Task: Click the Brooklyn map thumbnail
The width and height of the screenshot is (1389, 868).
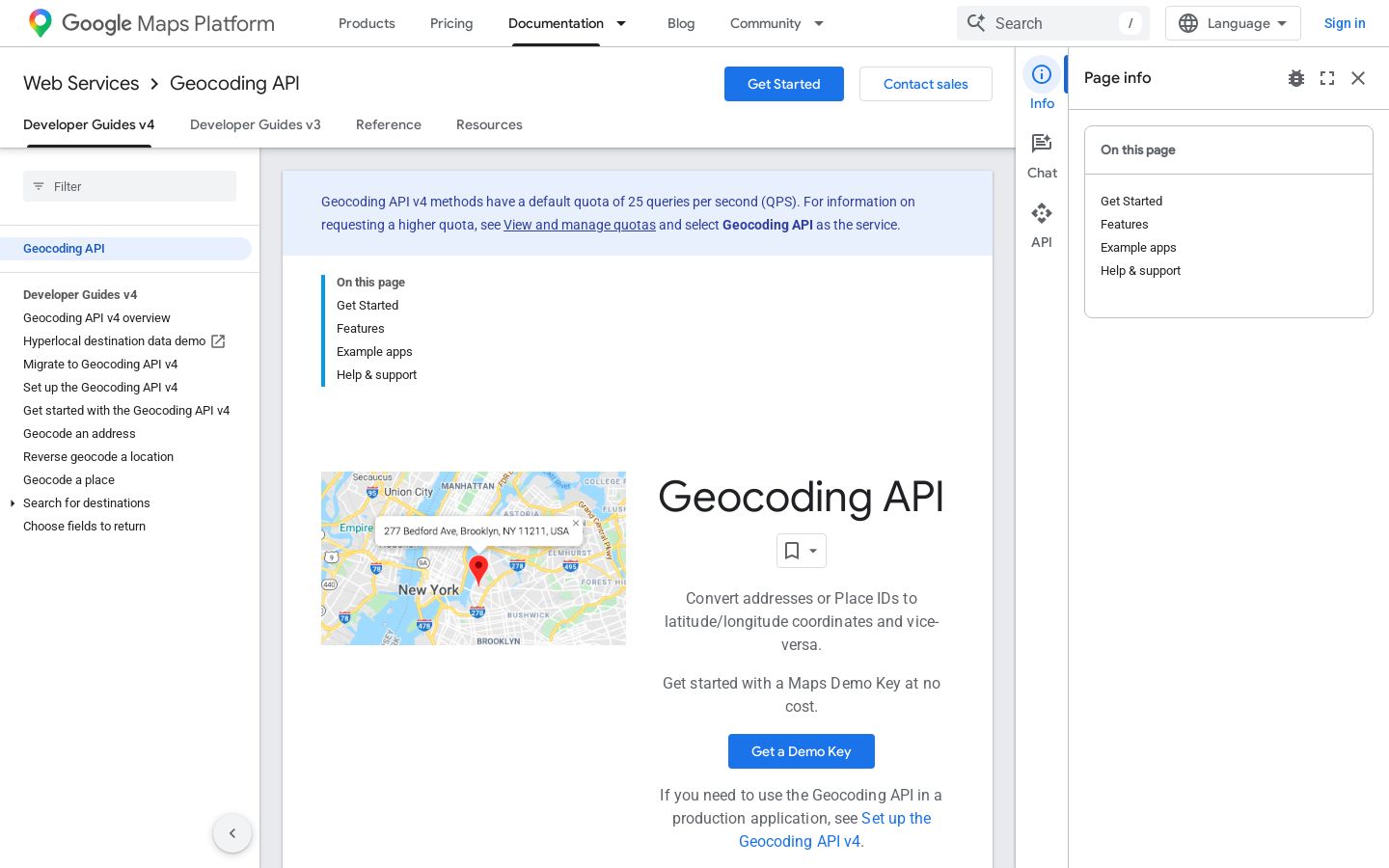Action: click(474, 558)
